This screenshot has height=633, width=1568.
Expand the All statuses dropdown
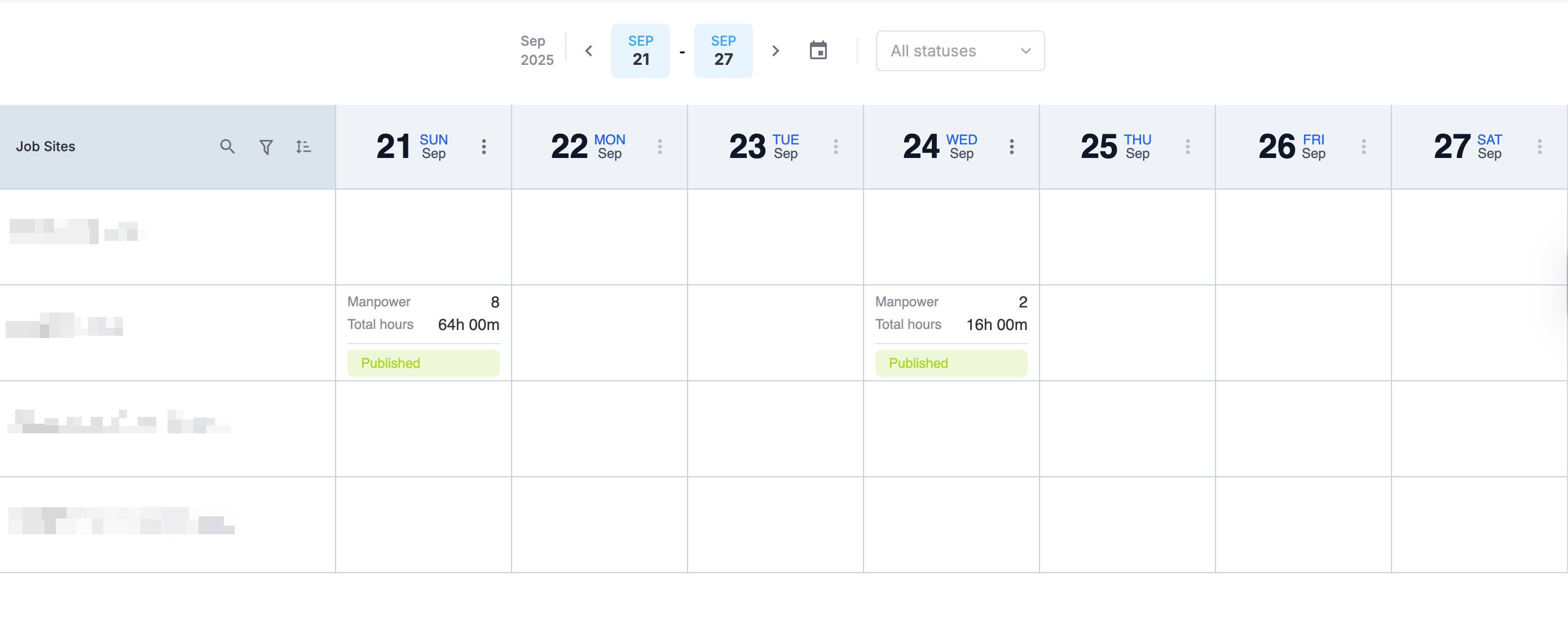click(960, 51)
